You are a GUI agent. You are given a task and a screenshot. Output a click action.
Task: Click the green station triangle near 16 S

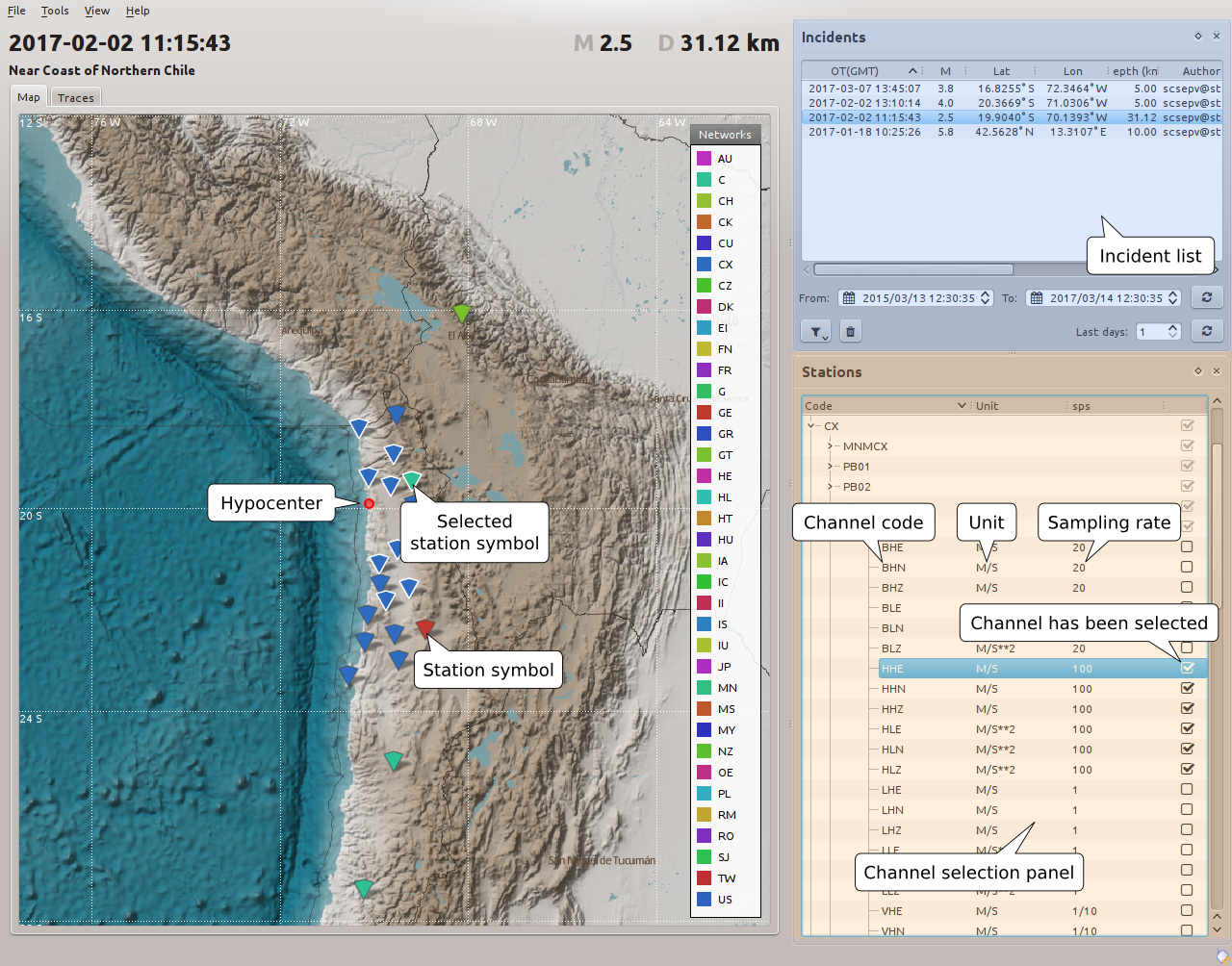pos(462,313)
